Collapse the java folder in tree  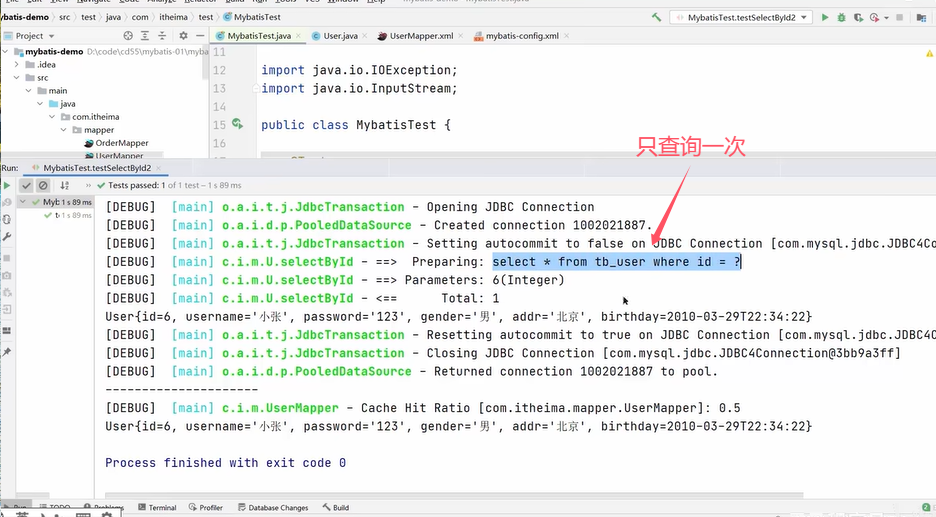click(40, 104)
